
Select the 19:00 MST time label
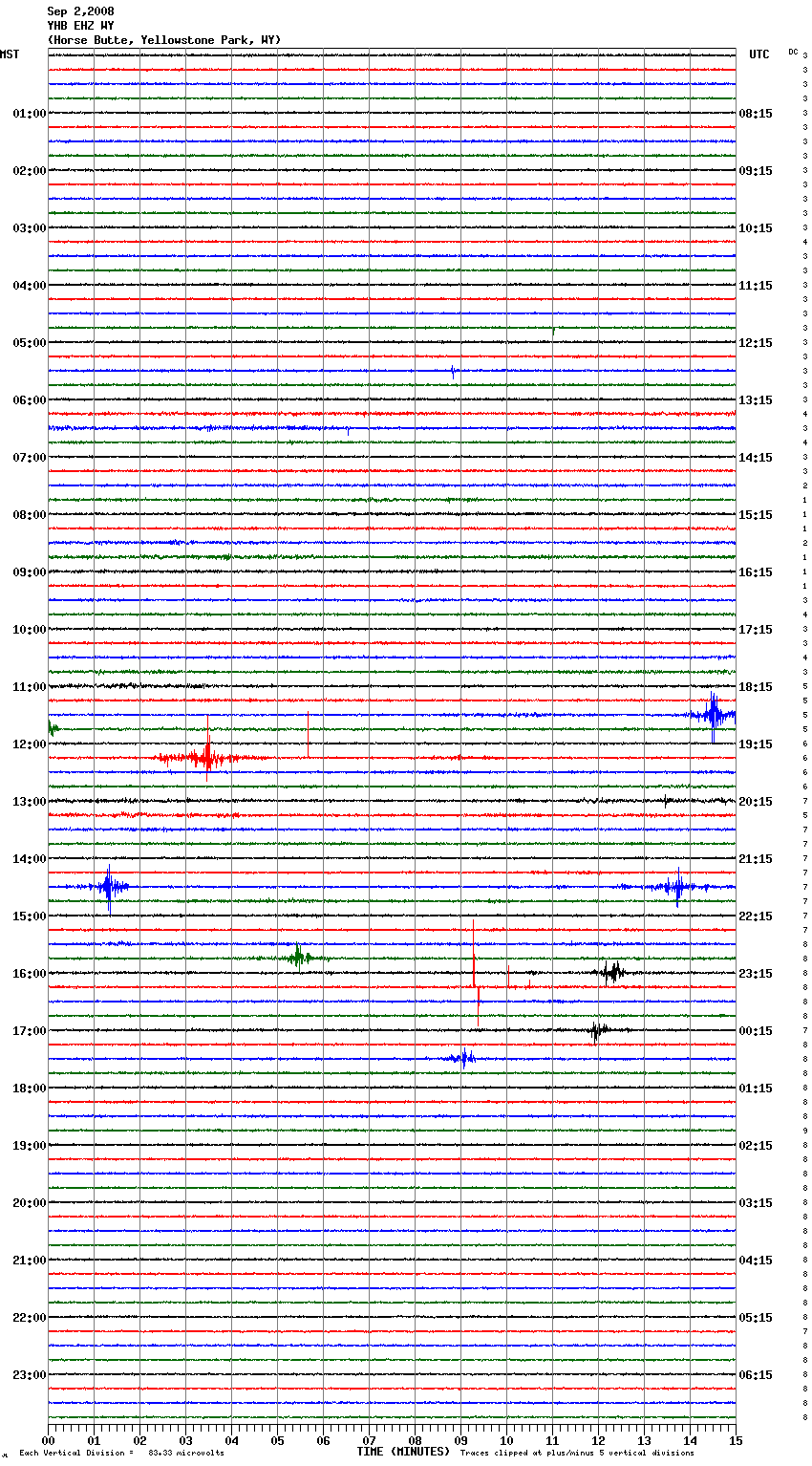[x=30, y=1146]
